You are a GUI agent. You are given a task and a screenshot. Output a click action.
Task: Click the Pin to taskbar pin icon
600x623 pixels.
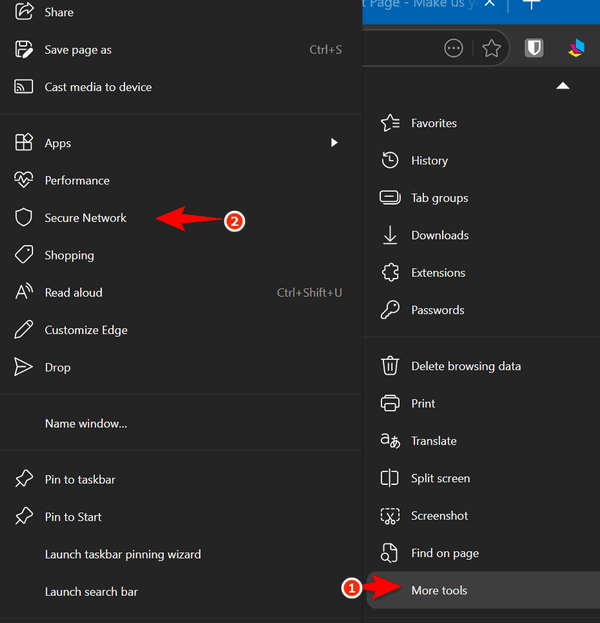coord(24,478)
